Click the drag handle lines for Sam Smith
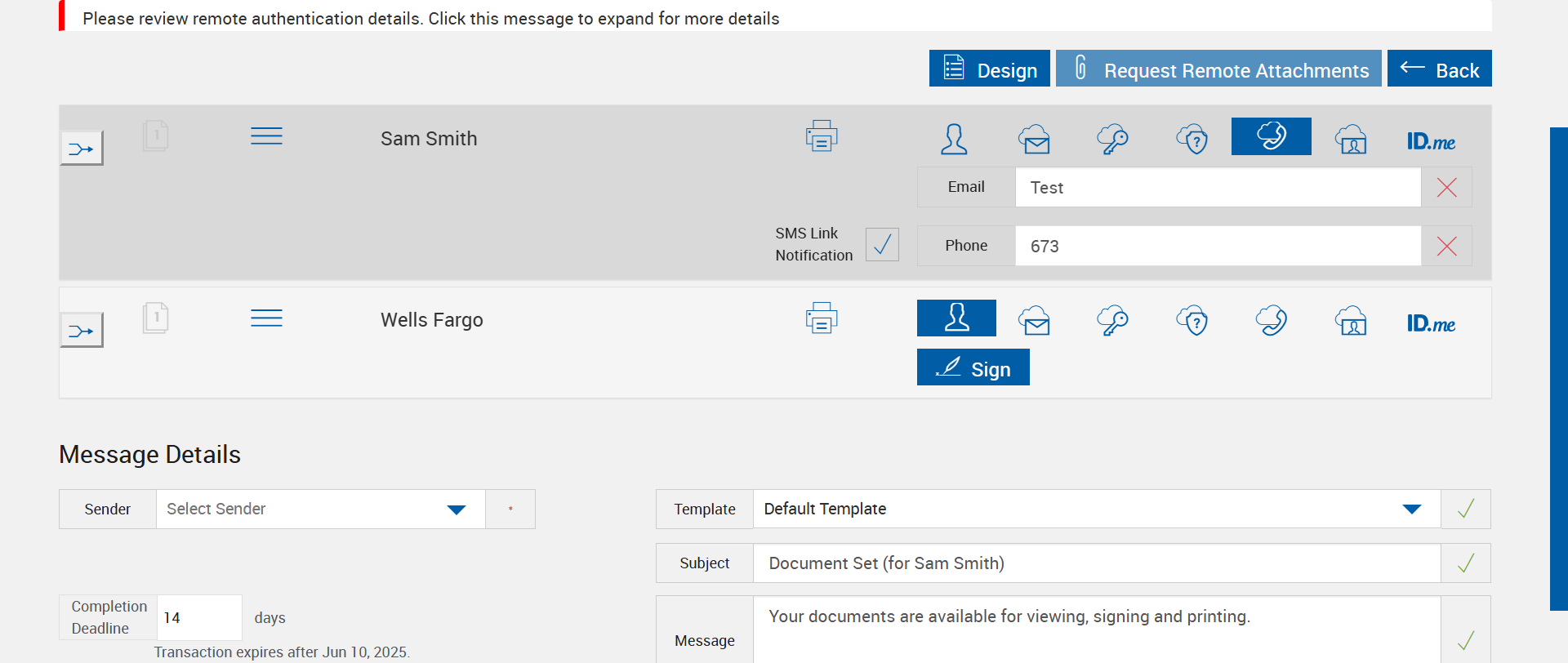 (x=266, y=136)
